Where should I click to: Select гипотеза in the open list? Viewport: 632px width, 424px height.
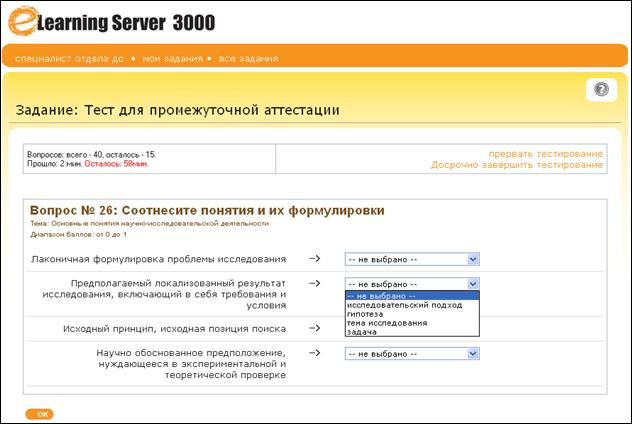[365, 314]
